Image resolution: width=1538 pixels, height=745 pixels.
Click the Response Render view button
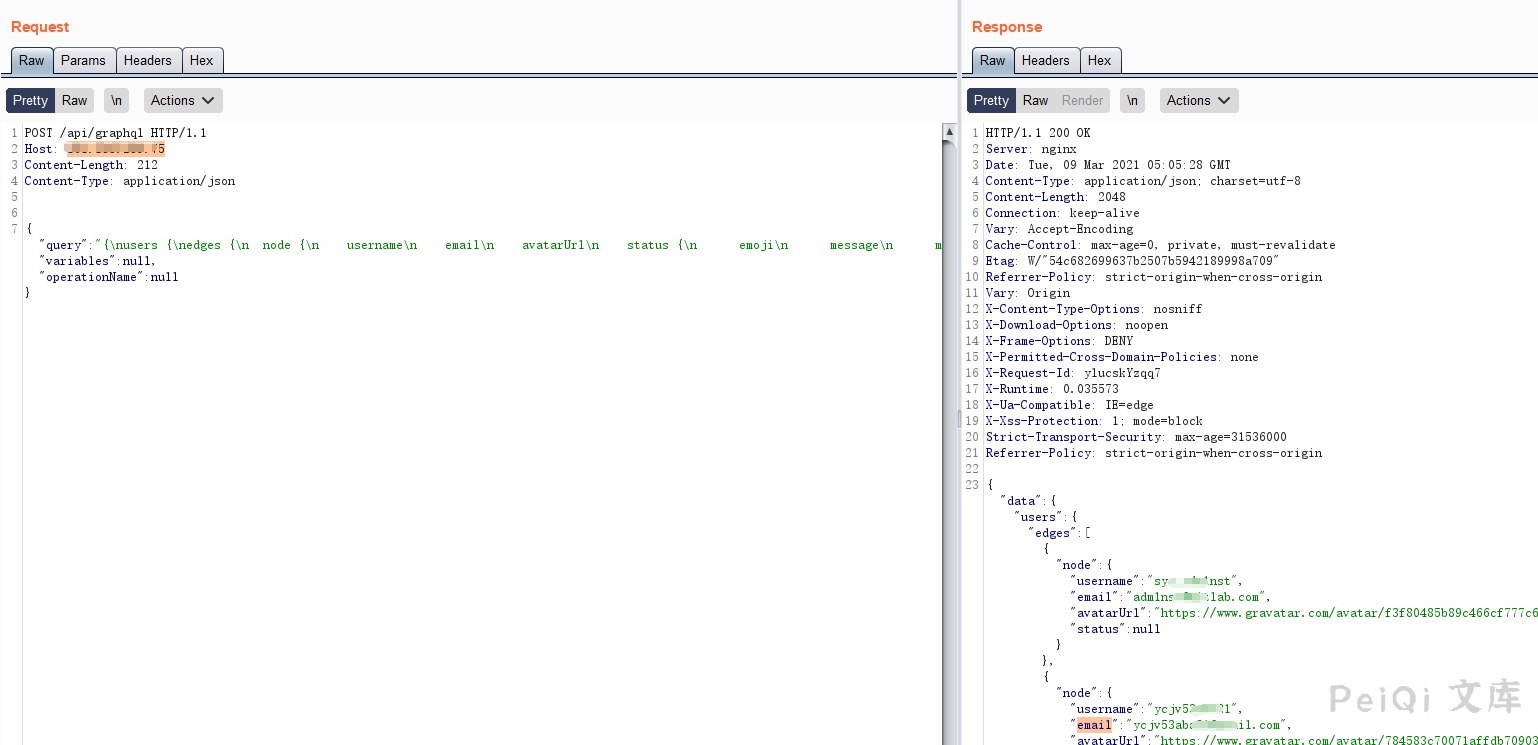tap(1082, 100)
